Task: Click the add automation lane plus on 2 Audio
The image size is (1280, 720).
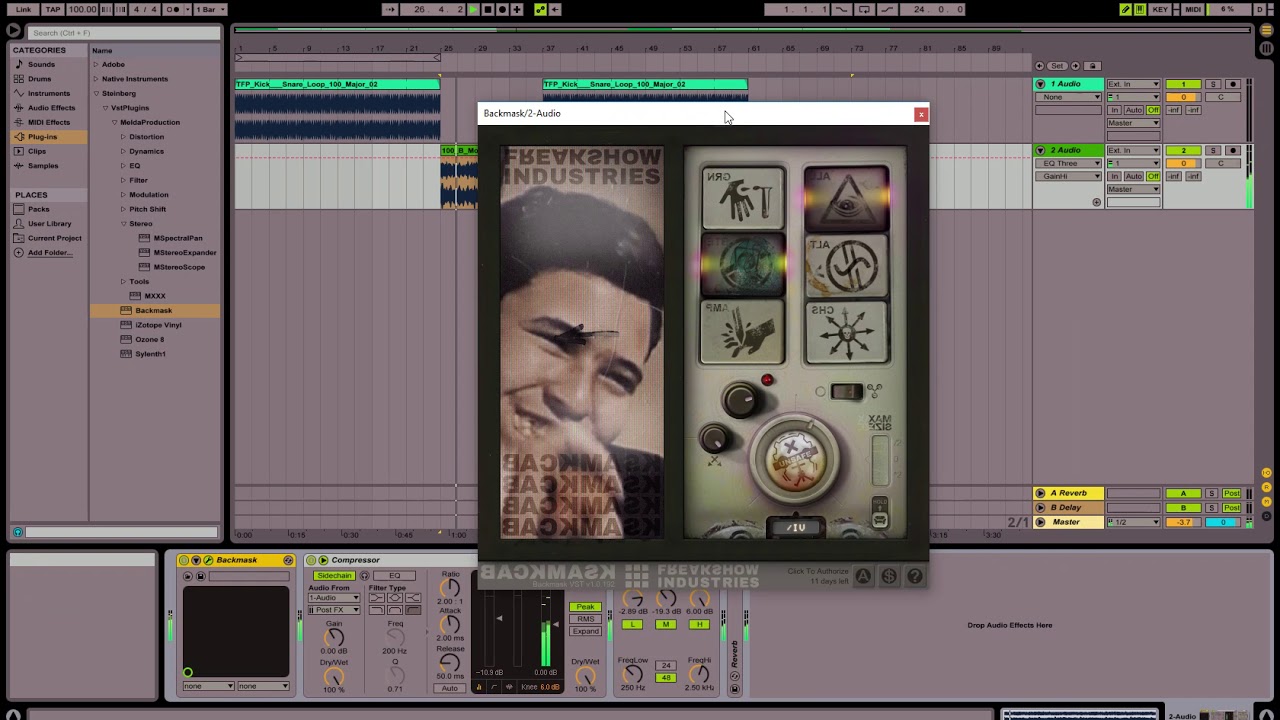Action: point(1096,202)
